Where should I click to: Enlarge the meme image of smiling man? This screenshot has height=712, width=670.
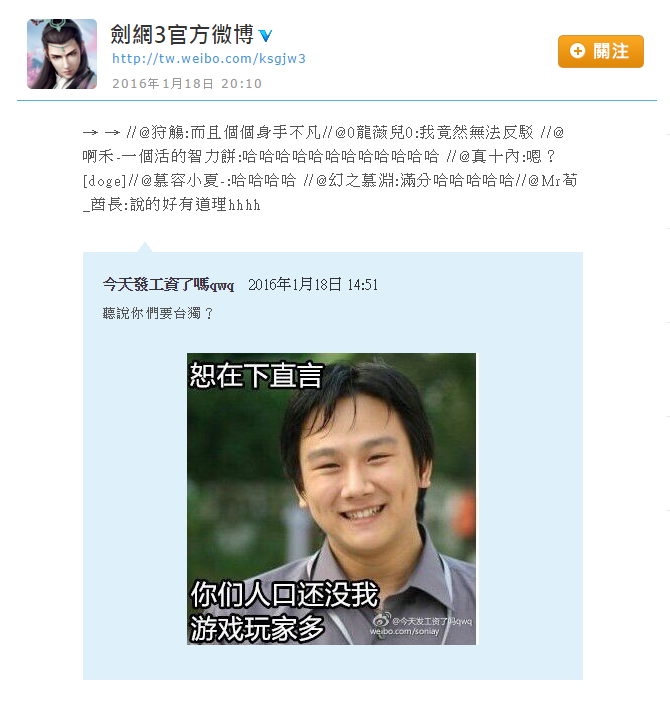(331, 499)
